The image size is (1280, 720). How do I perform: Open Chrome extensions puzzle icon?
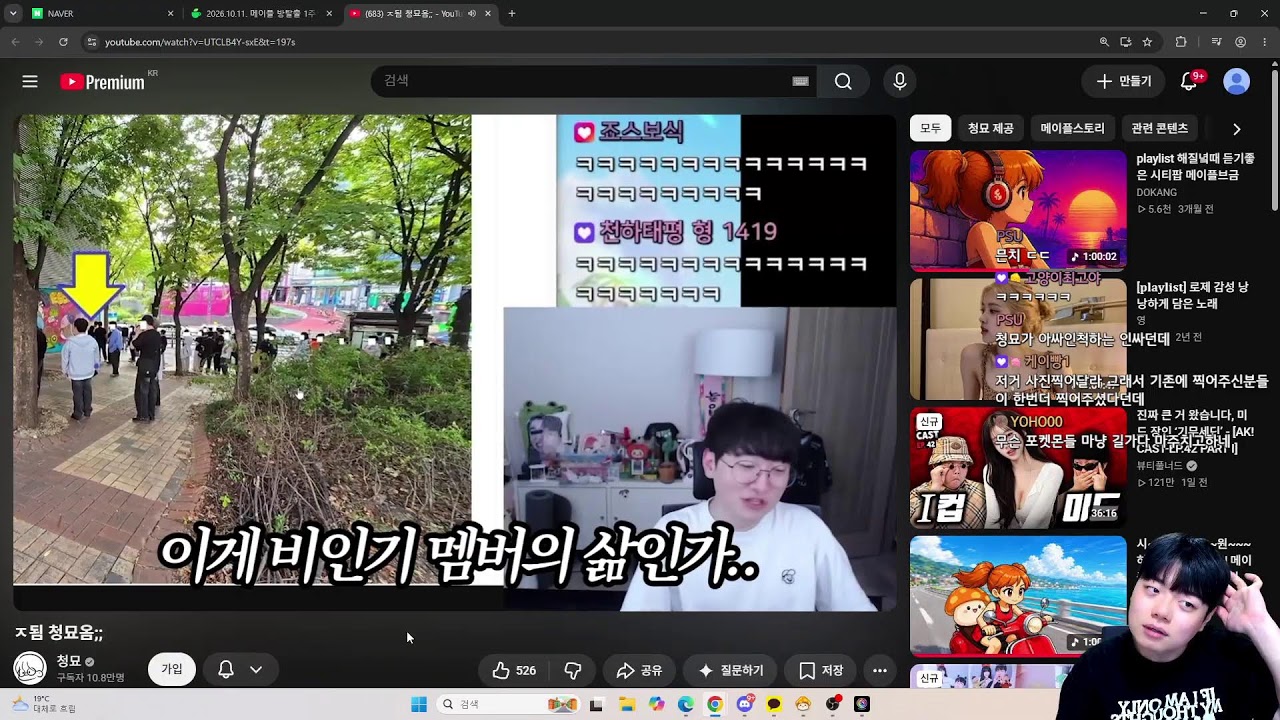[1181, 42]
